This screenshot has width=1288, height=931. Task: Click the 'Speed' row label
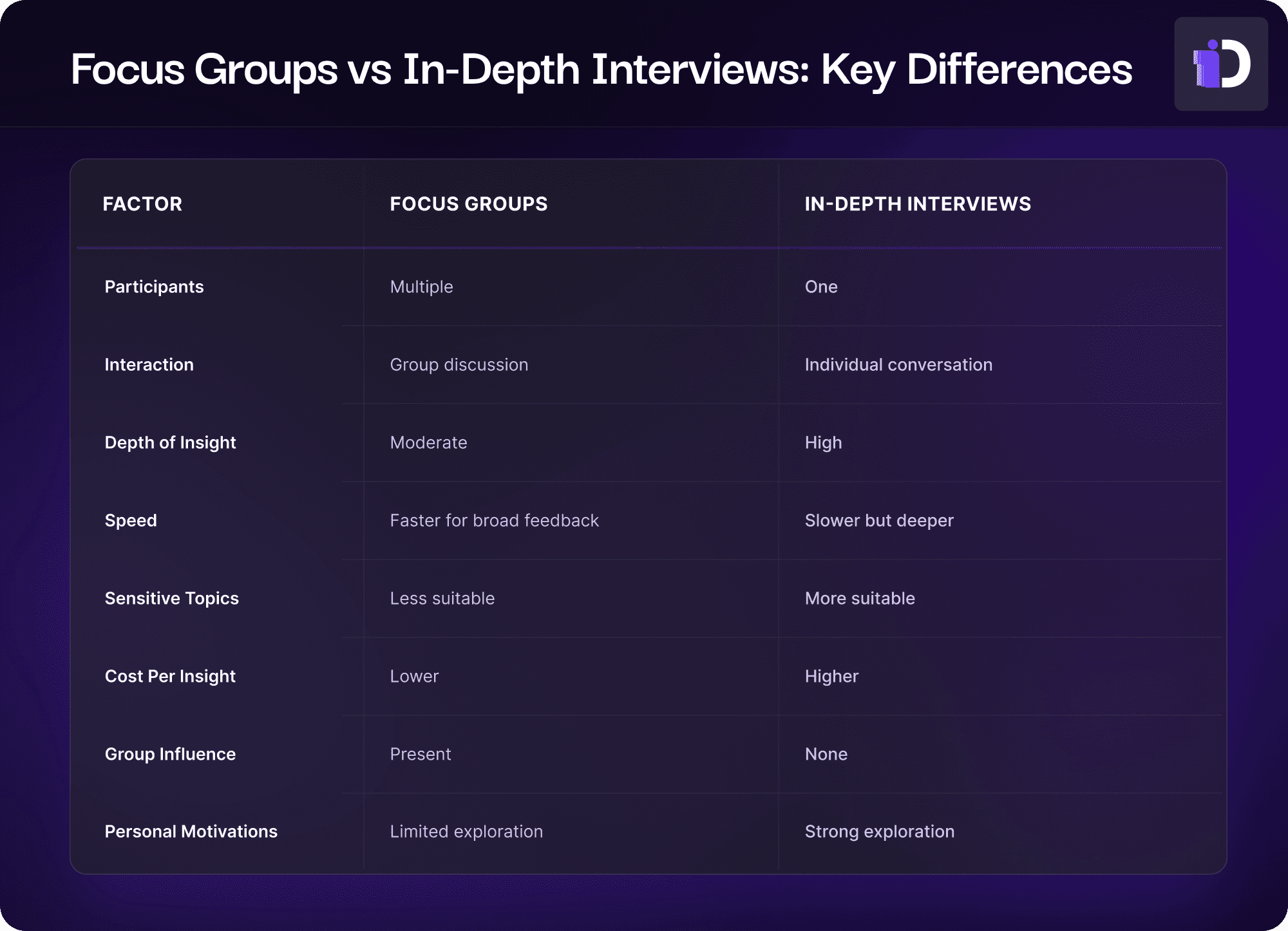click(131, 521)
